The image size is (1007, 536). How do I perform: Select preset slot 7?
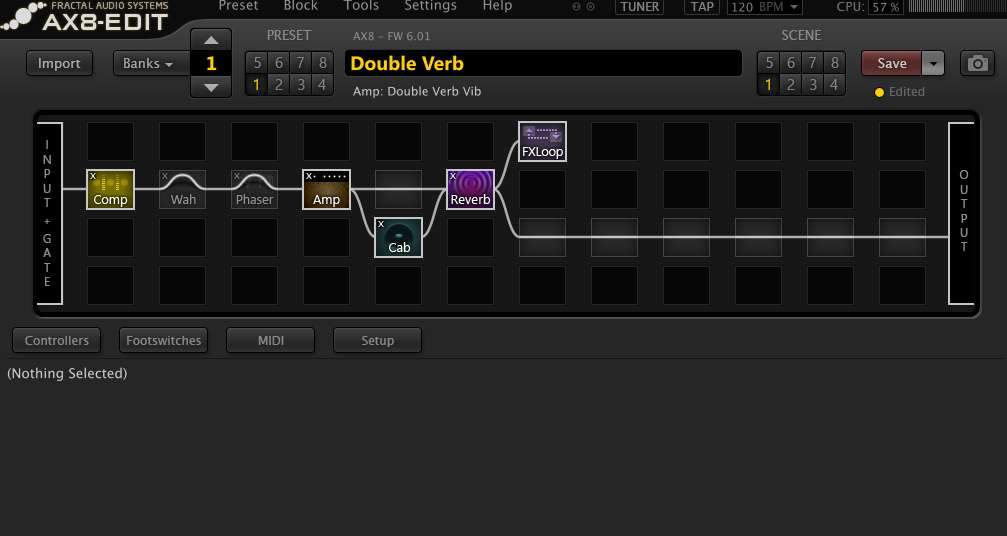pos(301,63)
